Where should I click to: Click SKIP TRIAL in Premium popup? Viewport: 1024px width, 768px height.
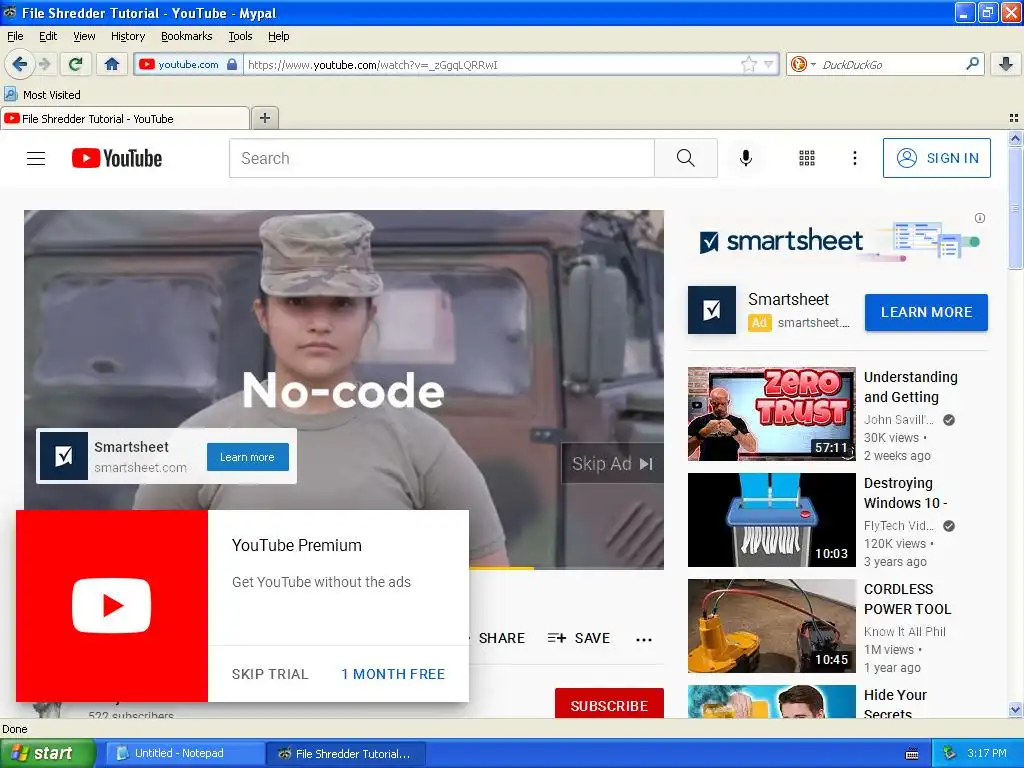pos(270,674)
